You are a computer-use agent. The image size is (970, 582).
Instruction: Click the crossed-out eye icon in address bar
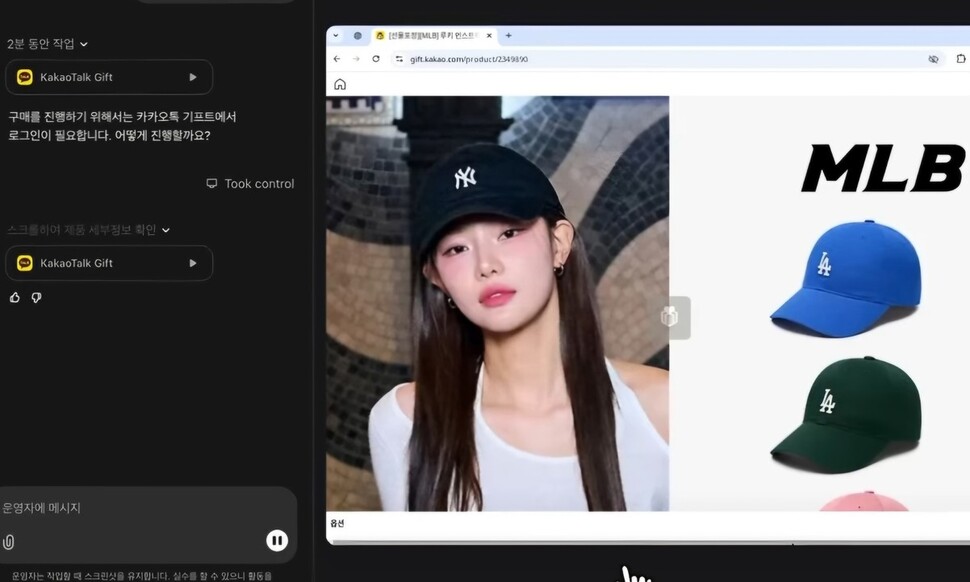[x=933, y=59]
